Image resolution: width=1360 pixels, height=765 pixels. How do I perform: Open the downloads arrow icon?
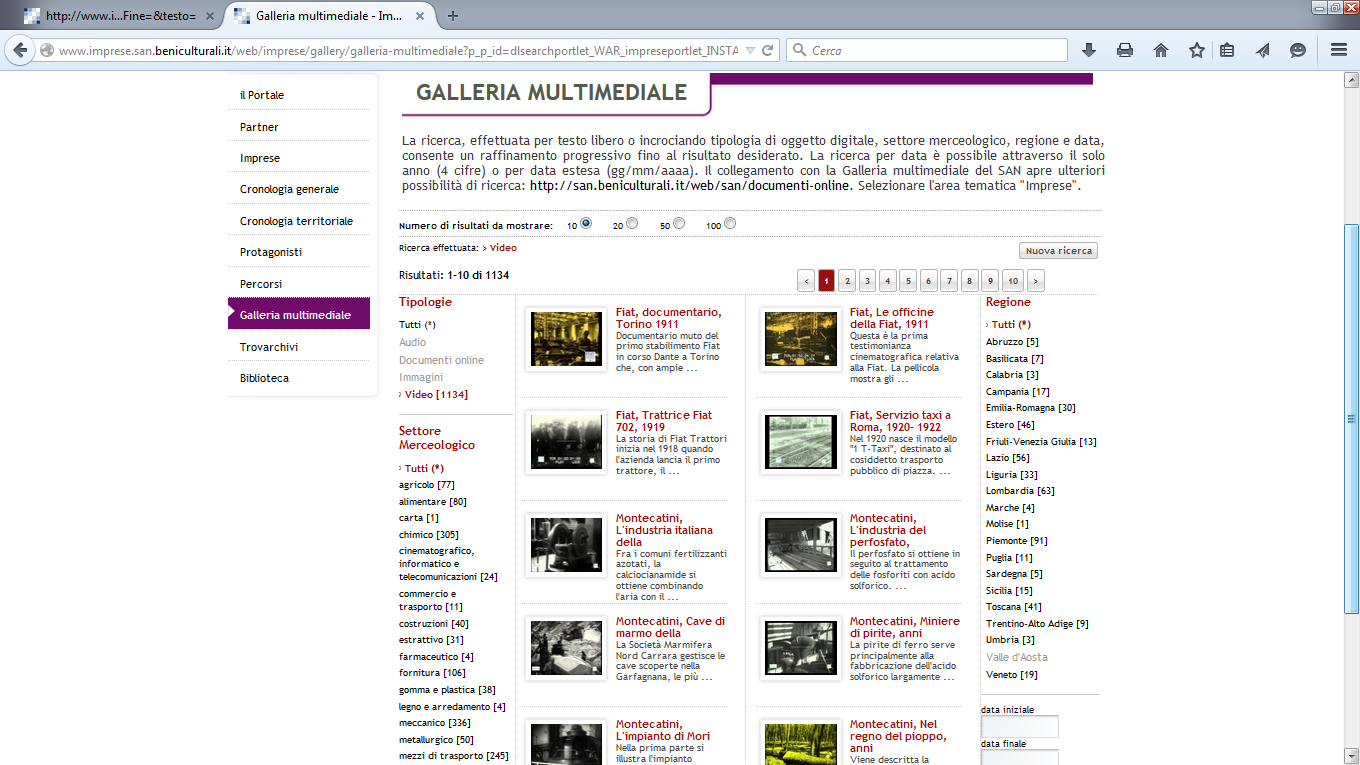click(x=1089, y=50)
